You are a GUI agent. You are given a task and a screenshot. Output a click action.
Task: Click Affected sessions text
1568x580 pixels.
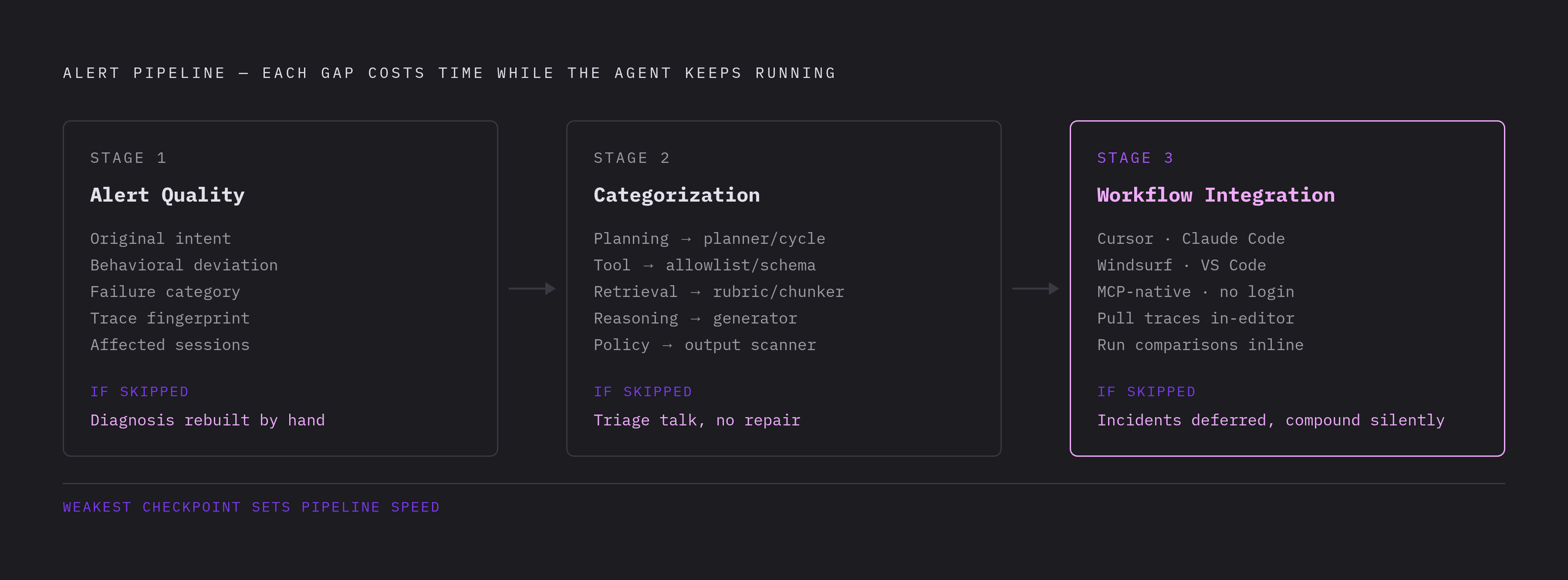pos(170,345)
